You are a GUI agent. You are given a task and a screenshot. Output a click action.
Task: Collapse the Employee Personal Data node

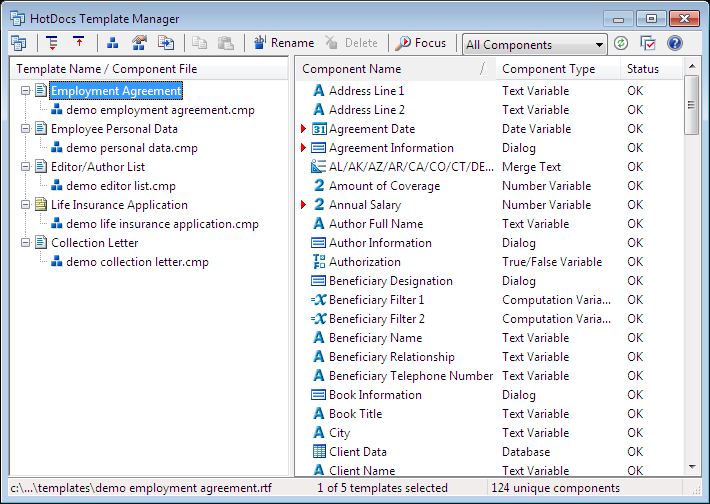(x=26, y=129)
